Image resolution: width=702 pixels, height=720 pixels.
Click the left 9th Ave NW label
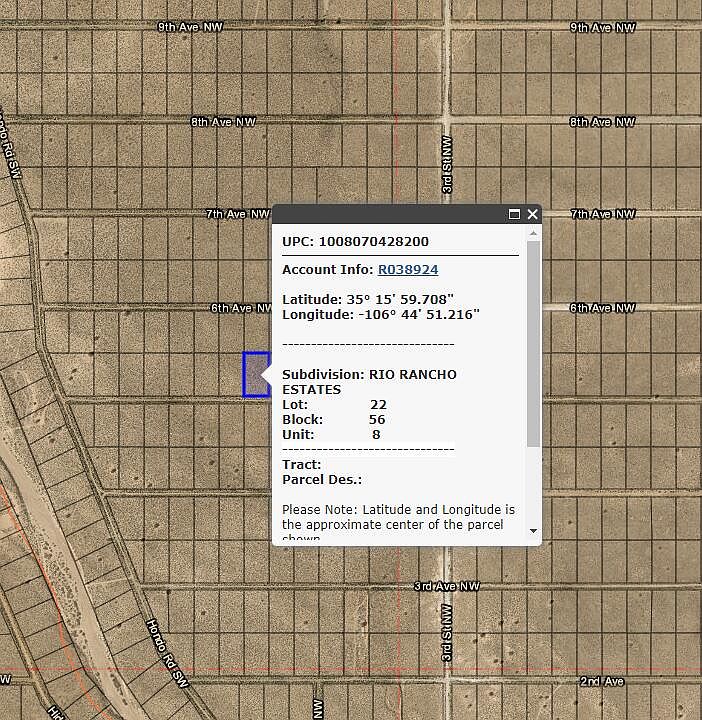pyautogui.click(x=191, y=27)
